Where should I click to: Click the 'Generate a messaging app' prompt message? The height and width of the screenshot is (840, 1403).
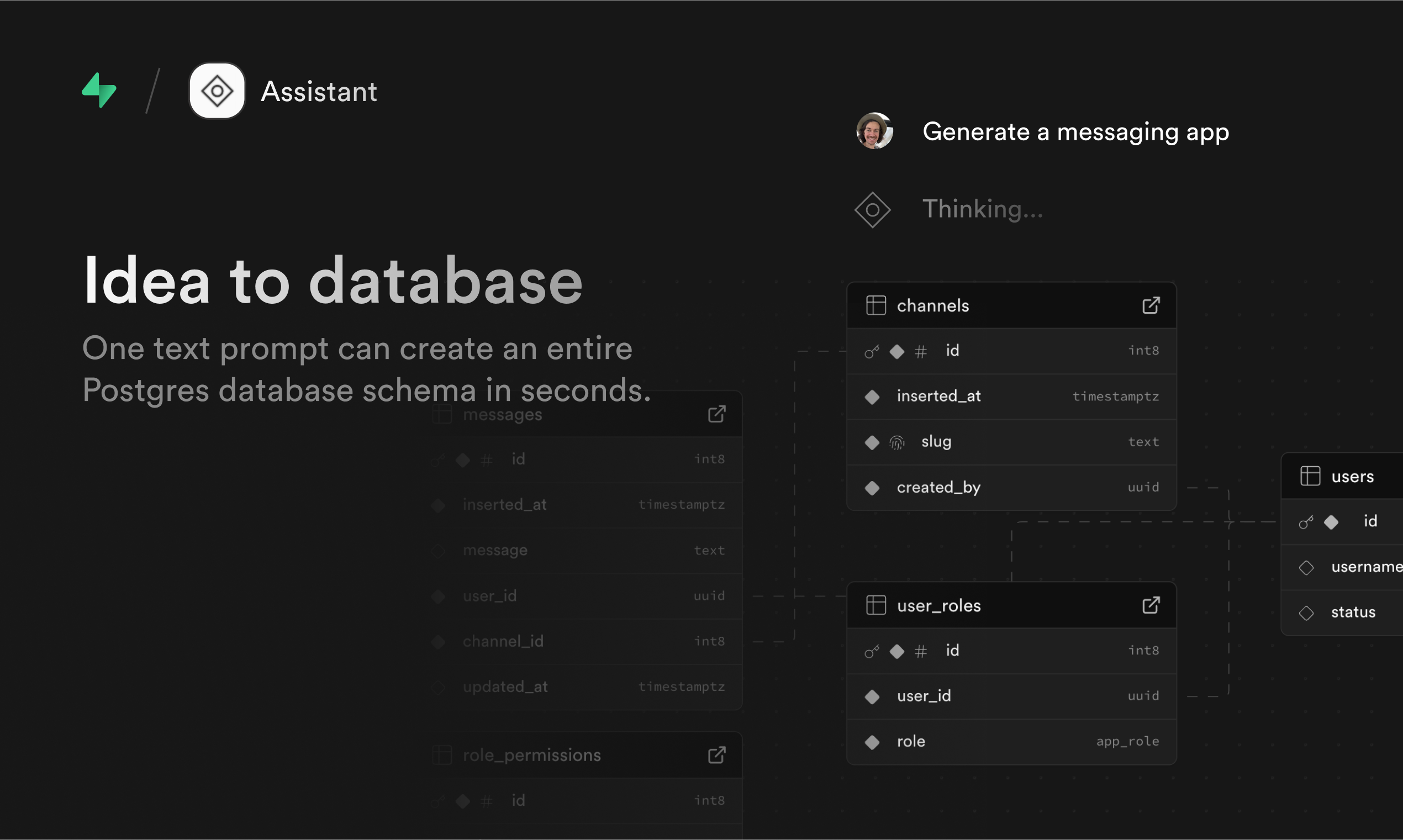click(x=1075, y=132)
